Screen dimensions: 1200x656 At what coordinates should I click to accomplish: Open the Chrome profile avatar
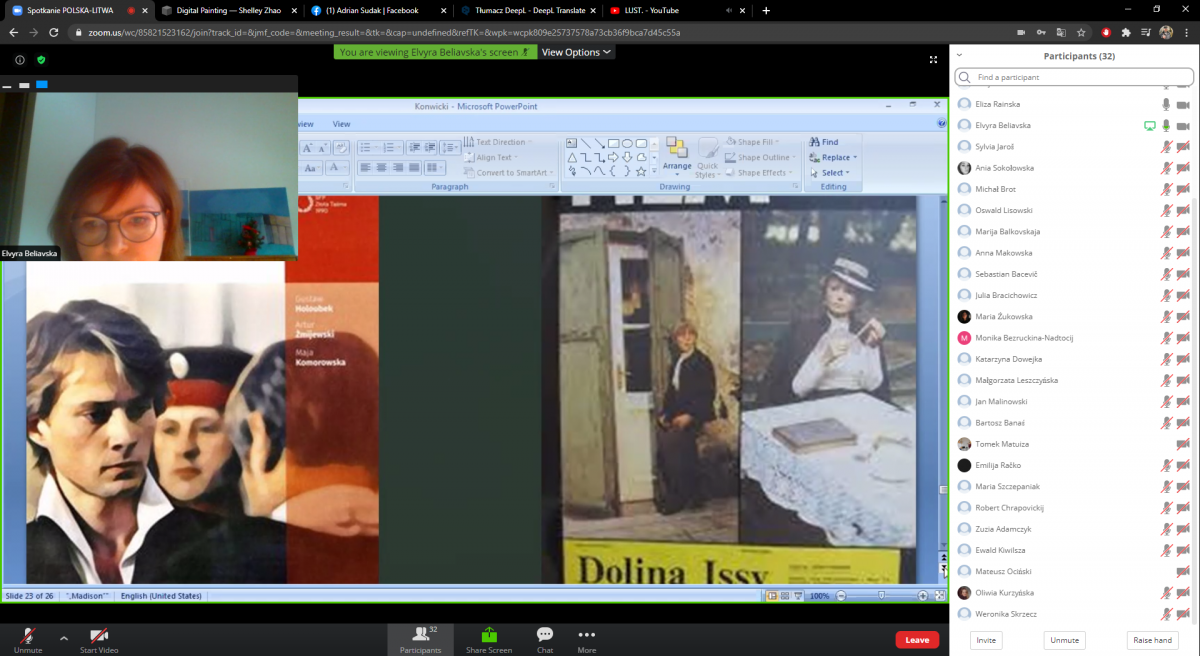(x=1166, y=32)
